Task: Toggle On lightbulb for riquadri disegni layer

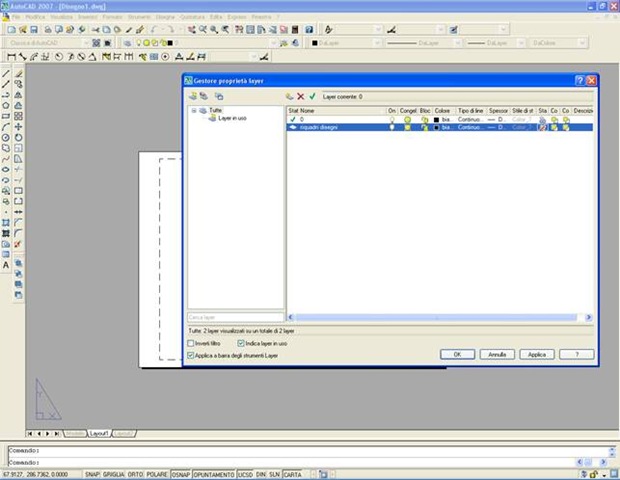Action: (392, 127)
